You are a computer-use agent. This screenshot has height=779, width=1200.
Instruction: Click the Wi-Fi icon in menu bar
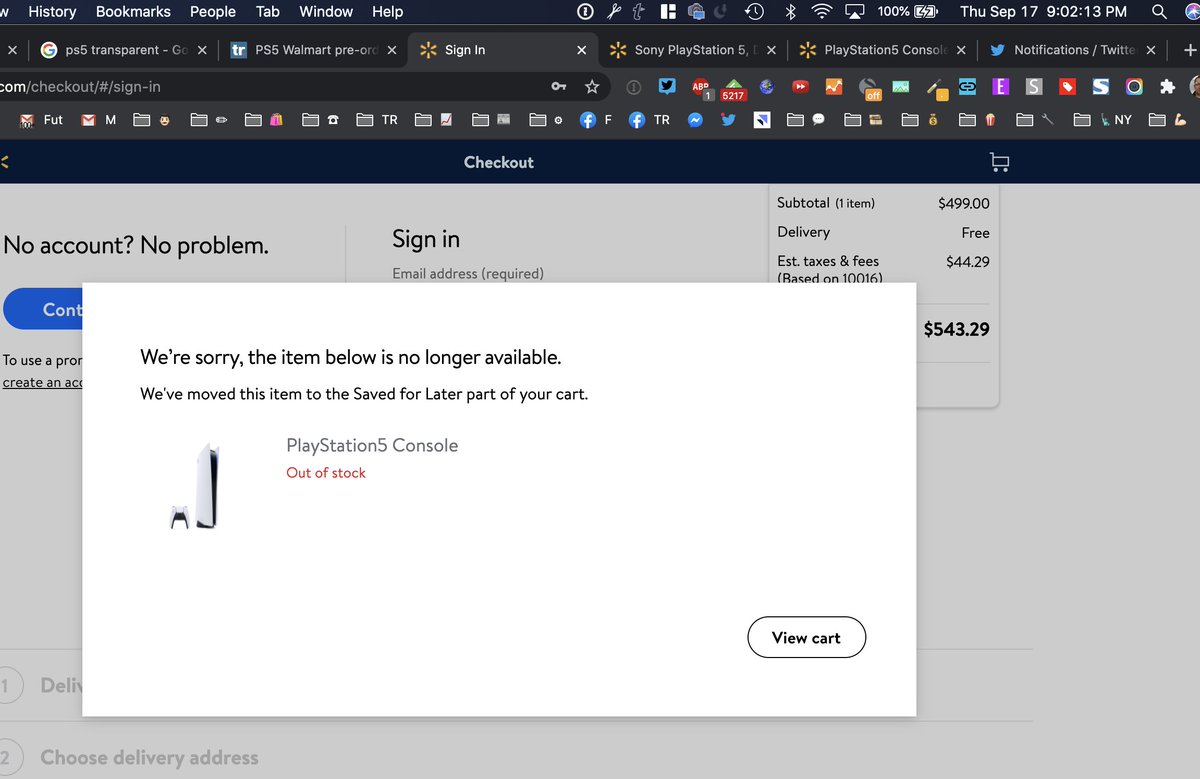[822, 12]
